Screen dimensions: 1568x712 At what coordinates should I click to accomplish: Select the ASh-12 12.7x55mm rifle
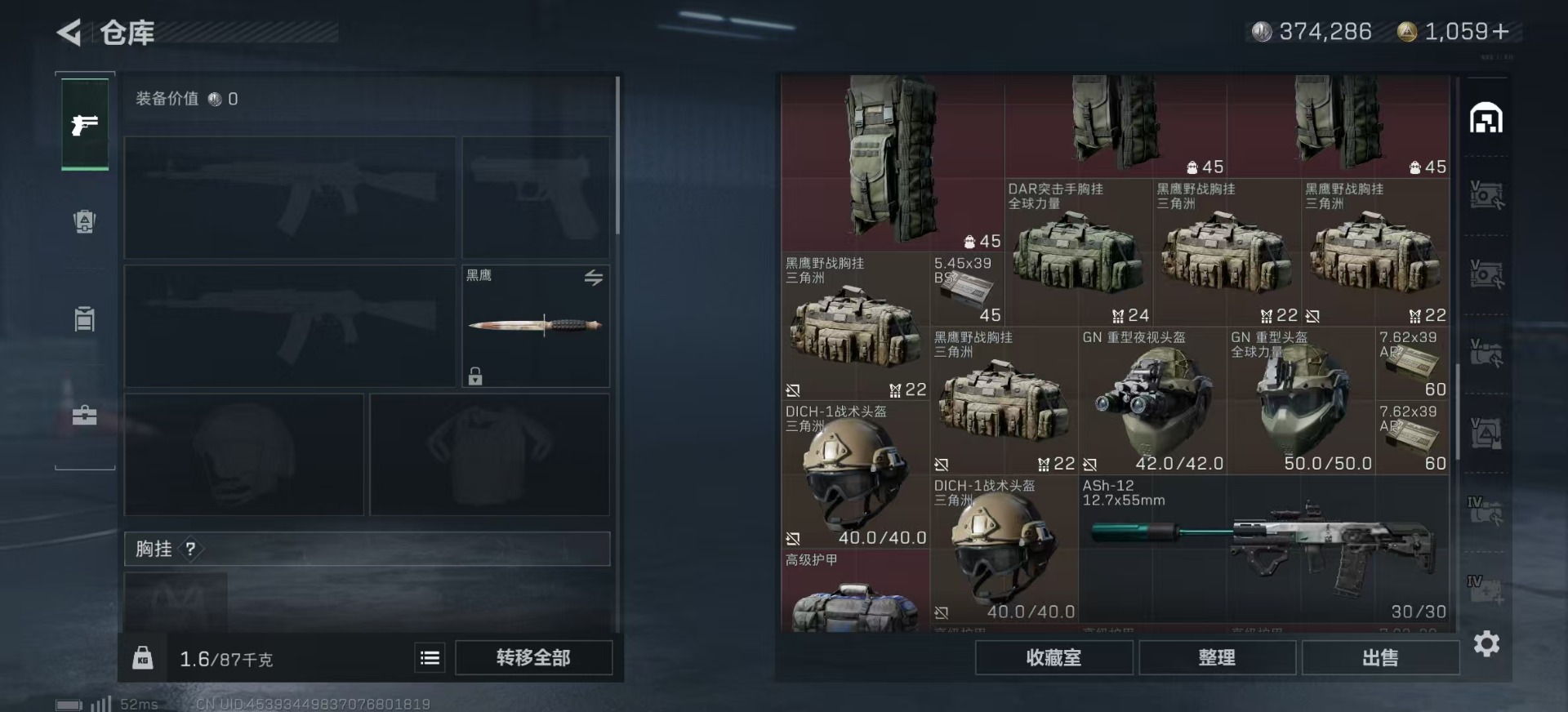[1264, 550]
